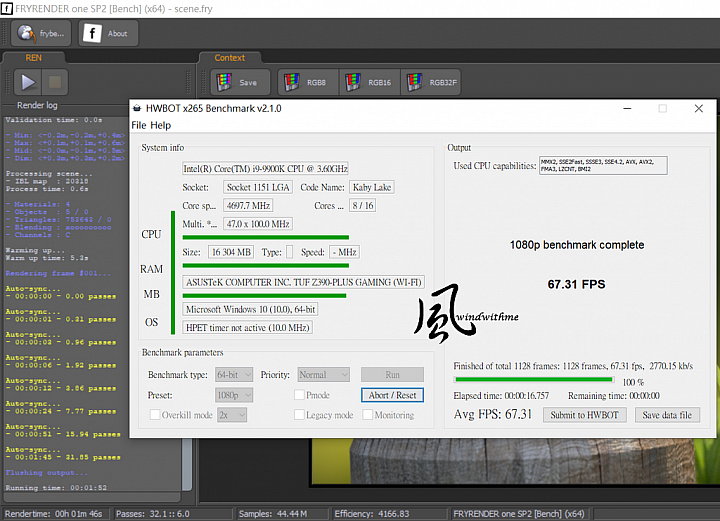This screenshot has height=521, width=720.
Task: Click Submit to HWBOT button
Action: (x=585, y=415)
